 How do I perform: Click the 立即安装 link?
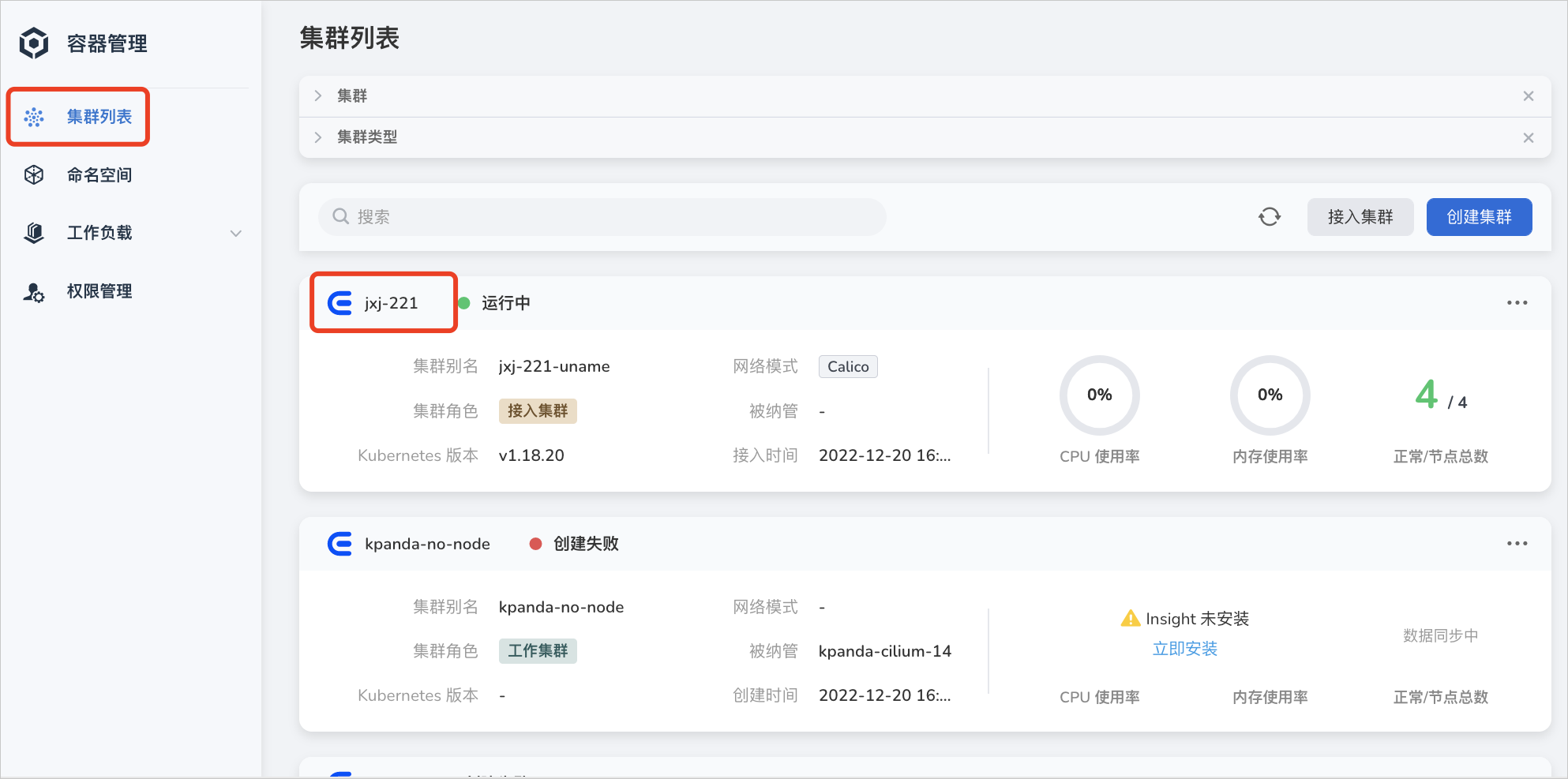pyautogui.click(x=1185, y=649)
